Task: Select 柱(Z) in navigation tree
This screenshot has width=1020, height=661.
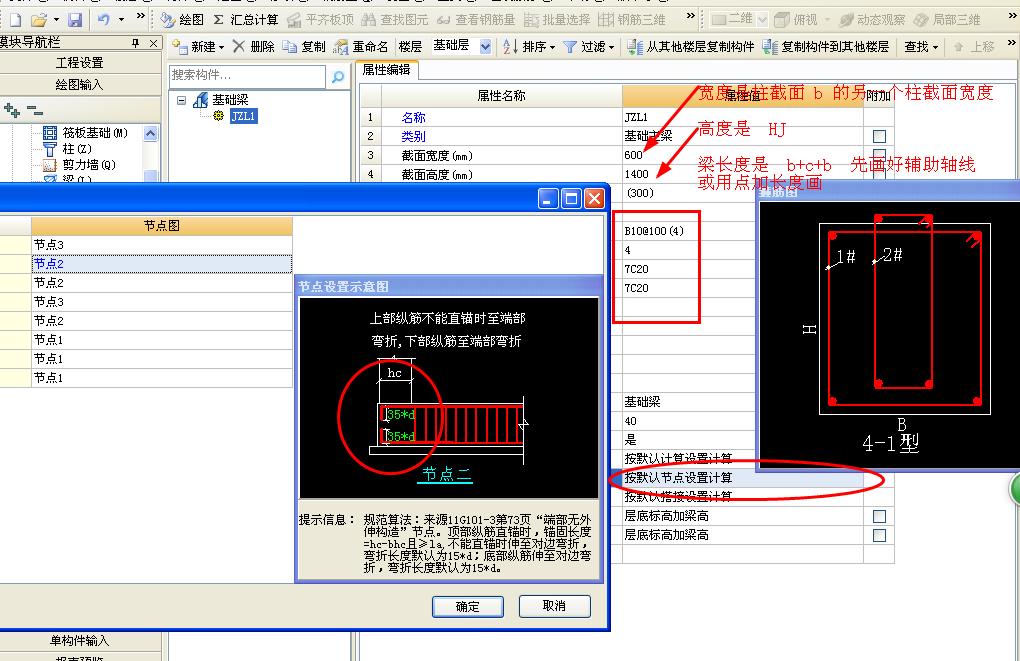Action: tap(68, 149)
